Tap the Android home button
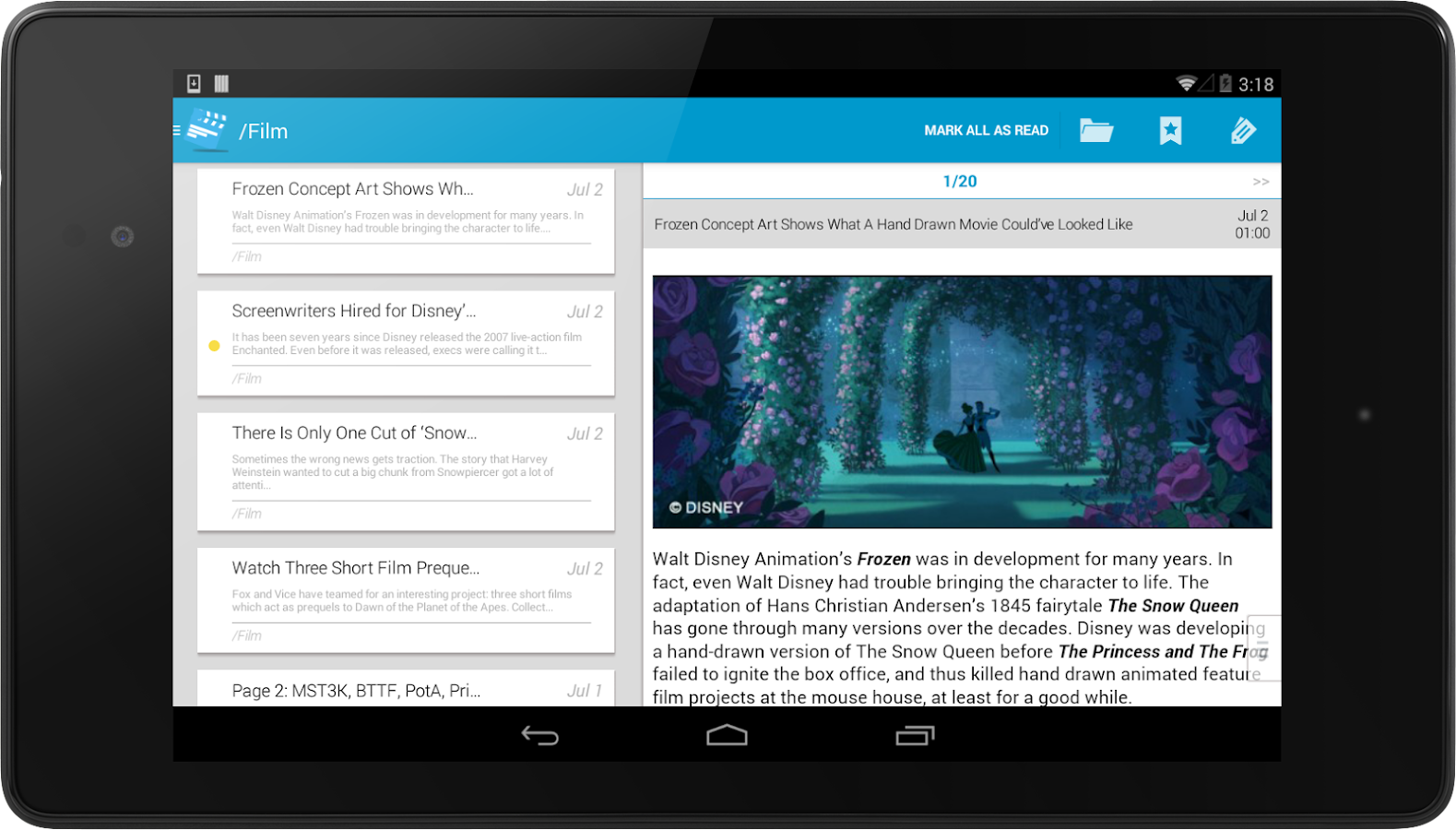 pos(727,735)
